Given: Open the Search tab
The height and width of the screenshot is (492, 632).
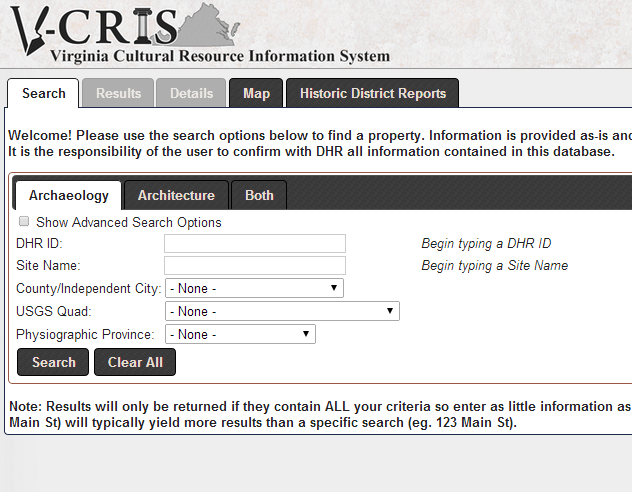Looking at the screenshot, I should (43, 93).
